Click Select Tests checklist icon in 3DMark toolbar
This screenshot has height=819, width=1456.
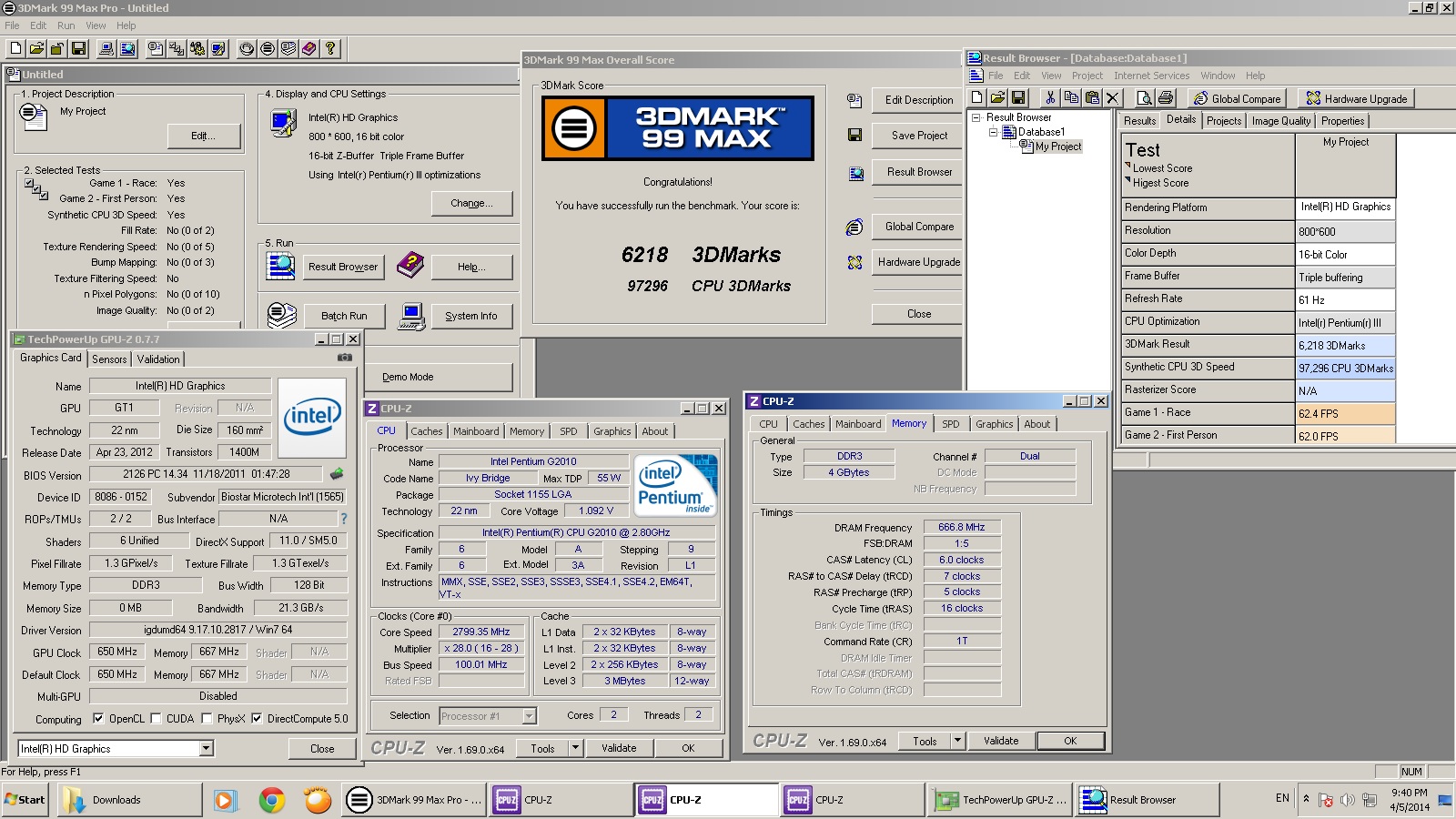(x=177, y=48)
